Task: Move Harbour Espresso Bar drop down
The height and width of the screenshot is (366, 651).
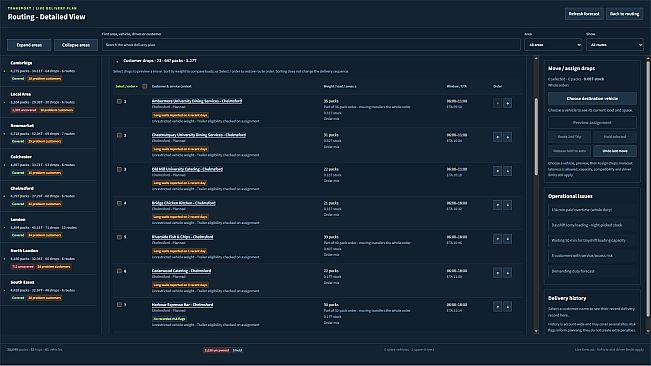Action: 507,307
